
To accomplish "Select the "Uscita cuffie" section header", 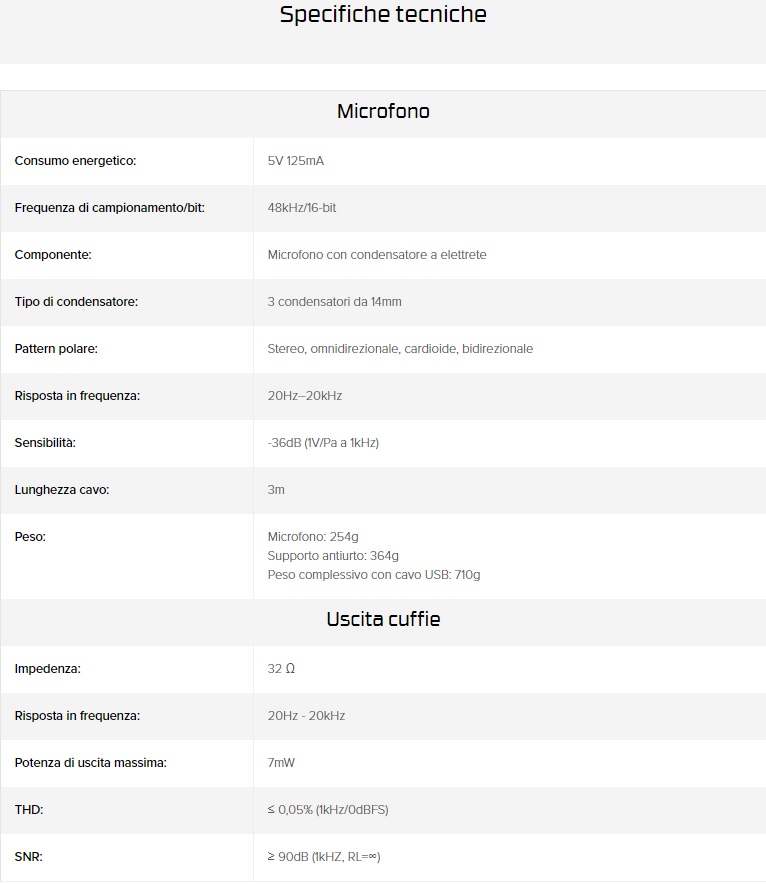I will point(383,619).
